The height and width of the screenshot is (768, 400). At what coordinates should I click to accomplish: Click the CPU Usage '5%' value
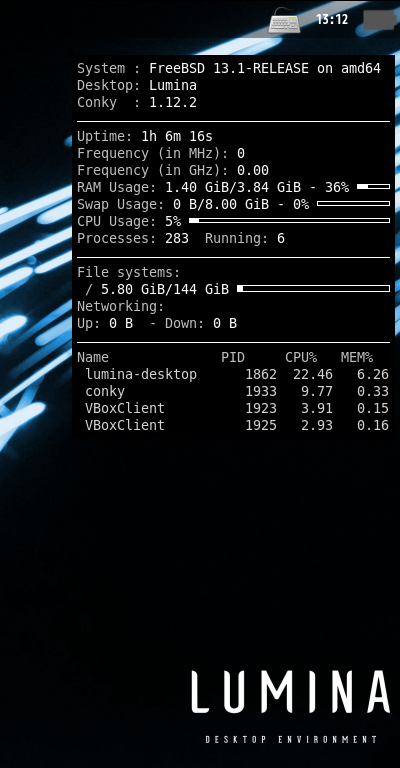click(x=173, y=221)
